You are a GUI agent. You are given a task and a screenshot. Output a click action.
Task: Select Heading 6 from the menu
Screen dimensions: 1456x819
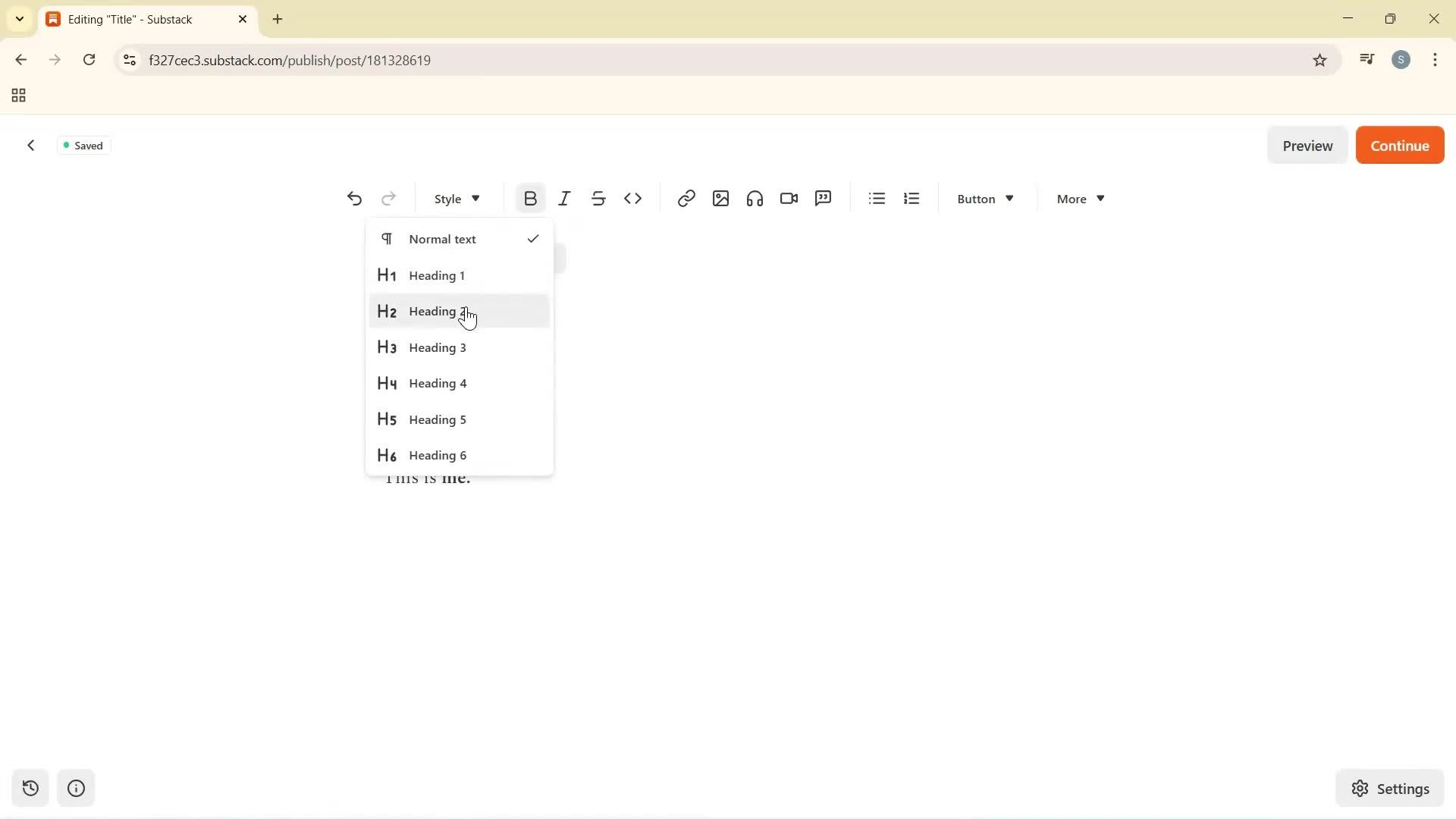(x=438, y=455)
